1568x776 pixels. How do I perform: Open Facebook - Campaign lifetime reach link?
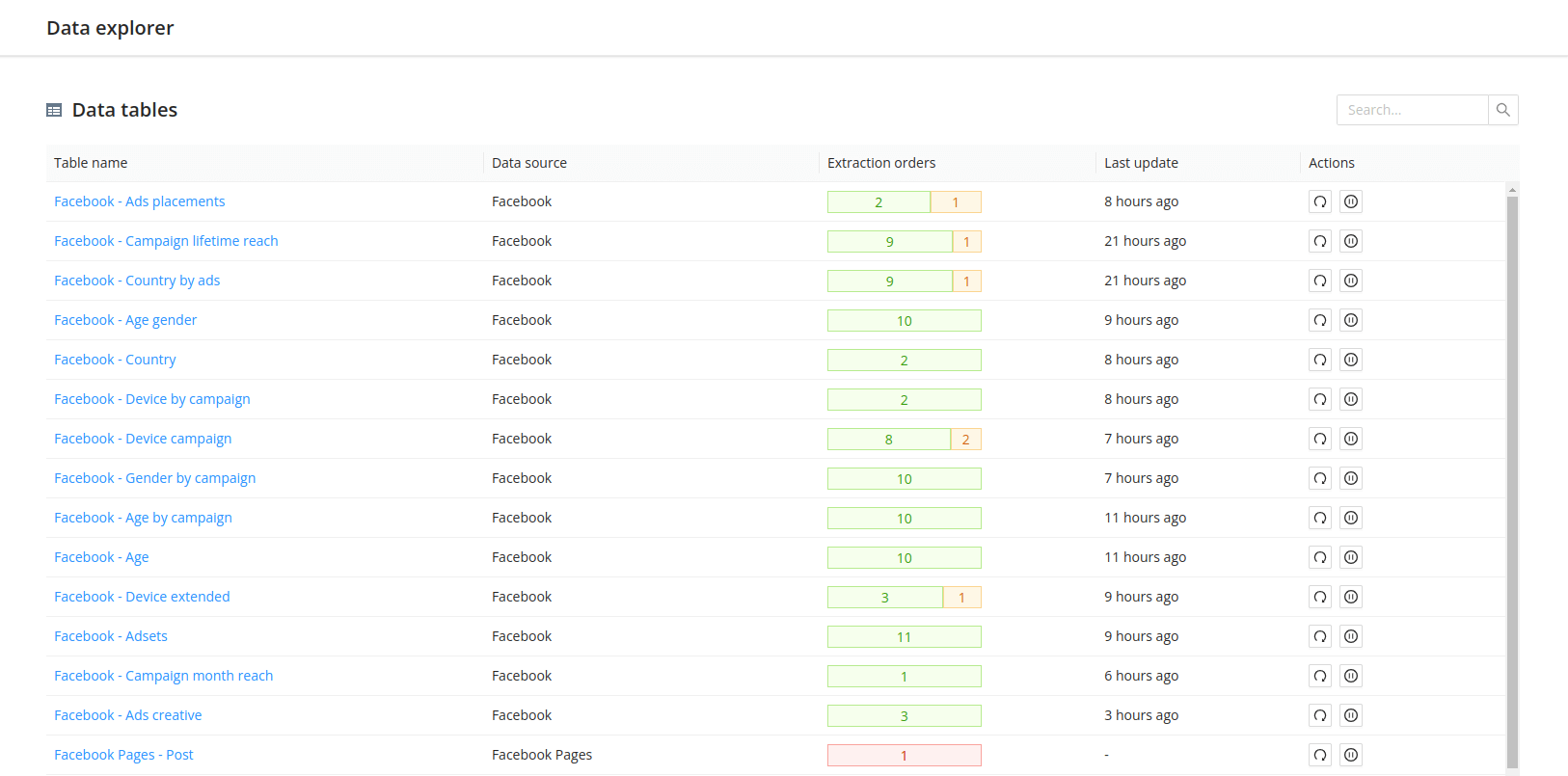tap(166, 241)
